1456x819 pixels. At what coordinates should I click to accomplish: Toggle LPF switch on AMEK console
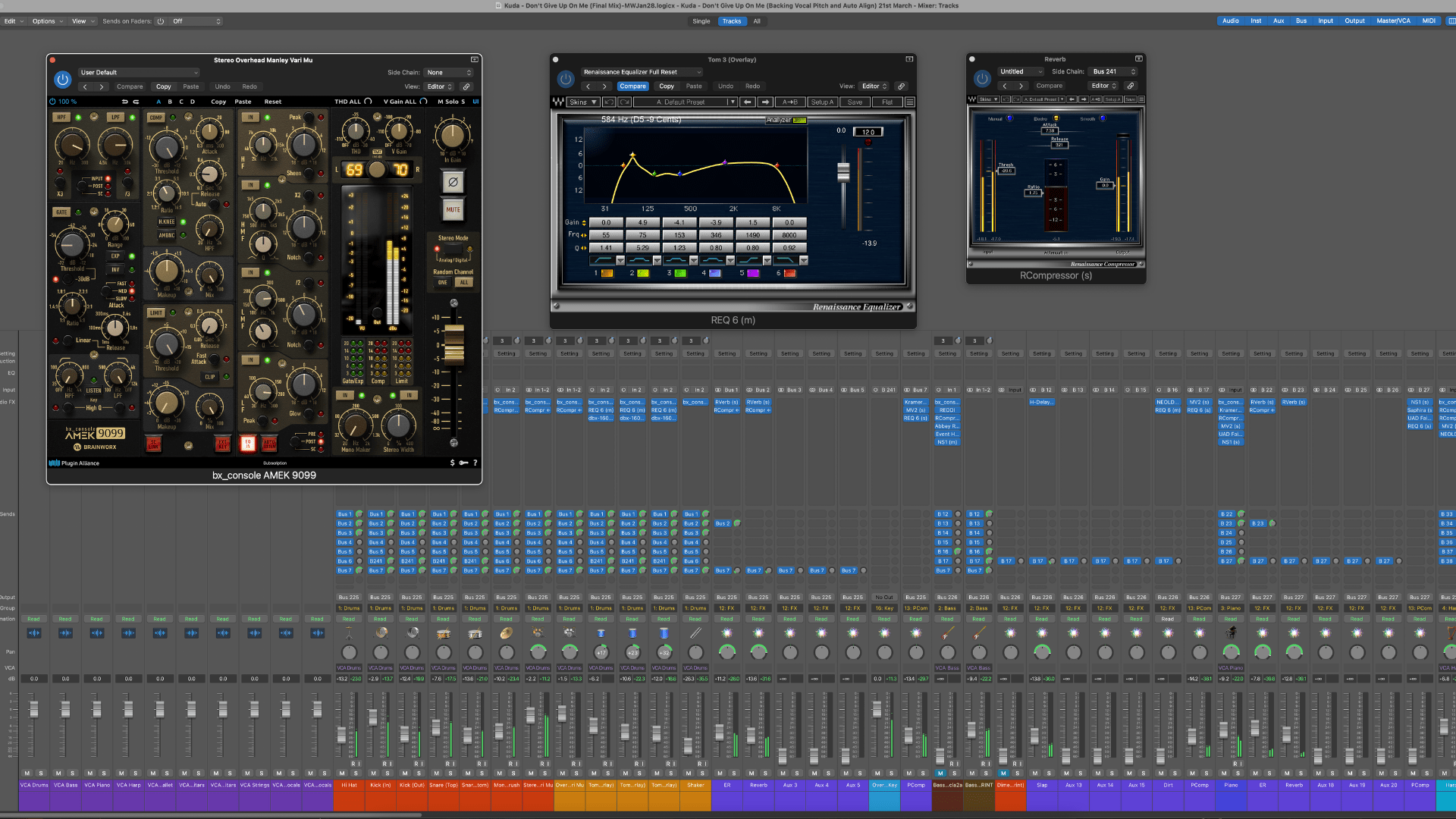pos(115,118)
